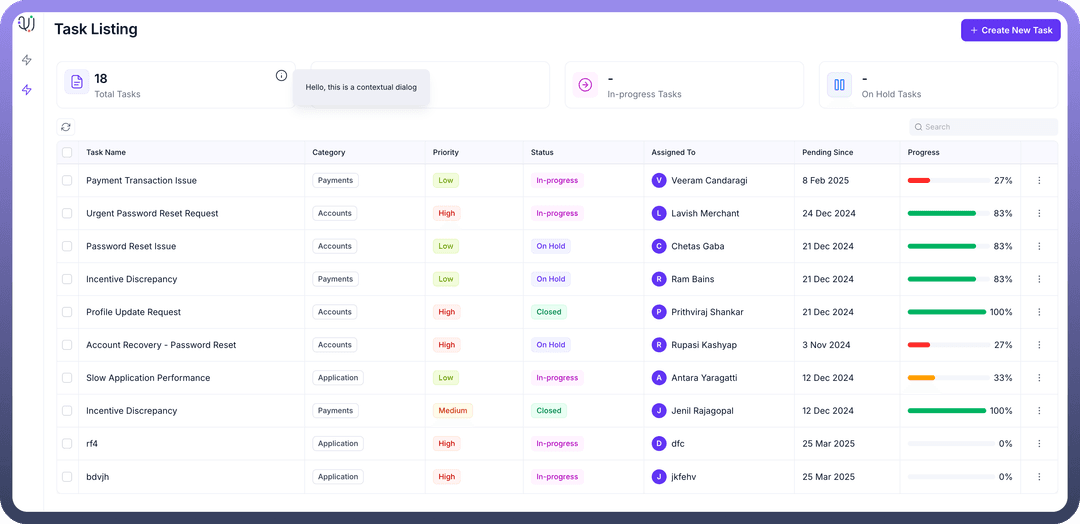Focus the Search input field
Viewport: 1080px width, 524px height.
tap(987, 127)
